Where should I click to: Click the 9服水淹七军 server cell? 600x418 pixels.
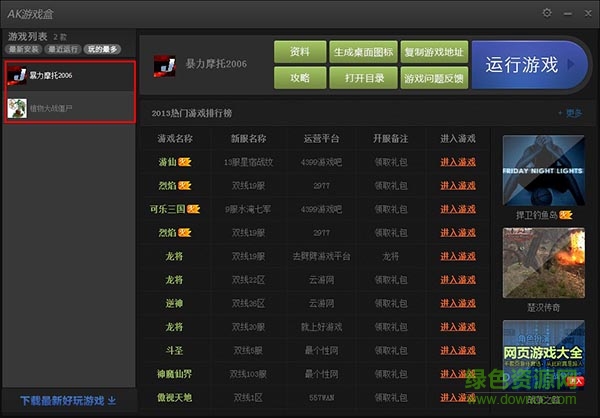(x=248, y=209)
